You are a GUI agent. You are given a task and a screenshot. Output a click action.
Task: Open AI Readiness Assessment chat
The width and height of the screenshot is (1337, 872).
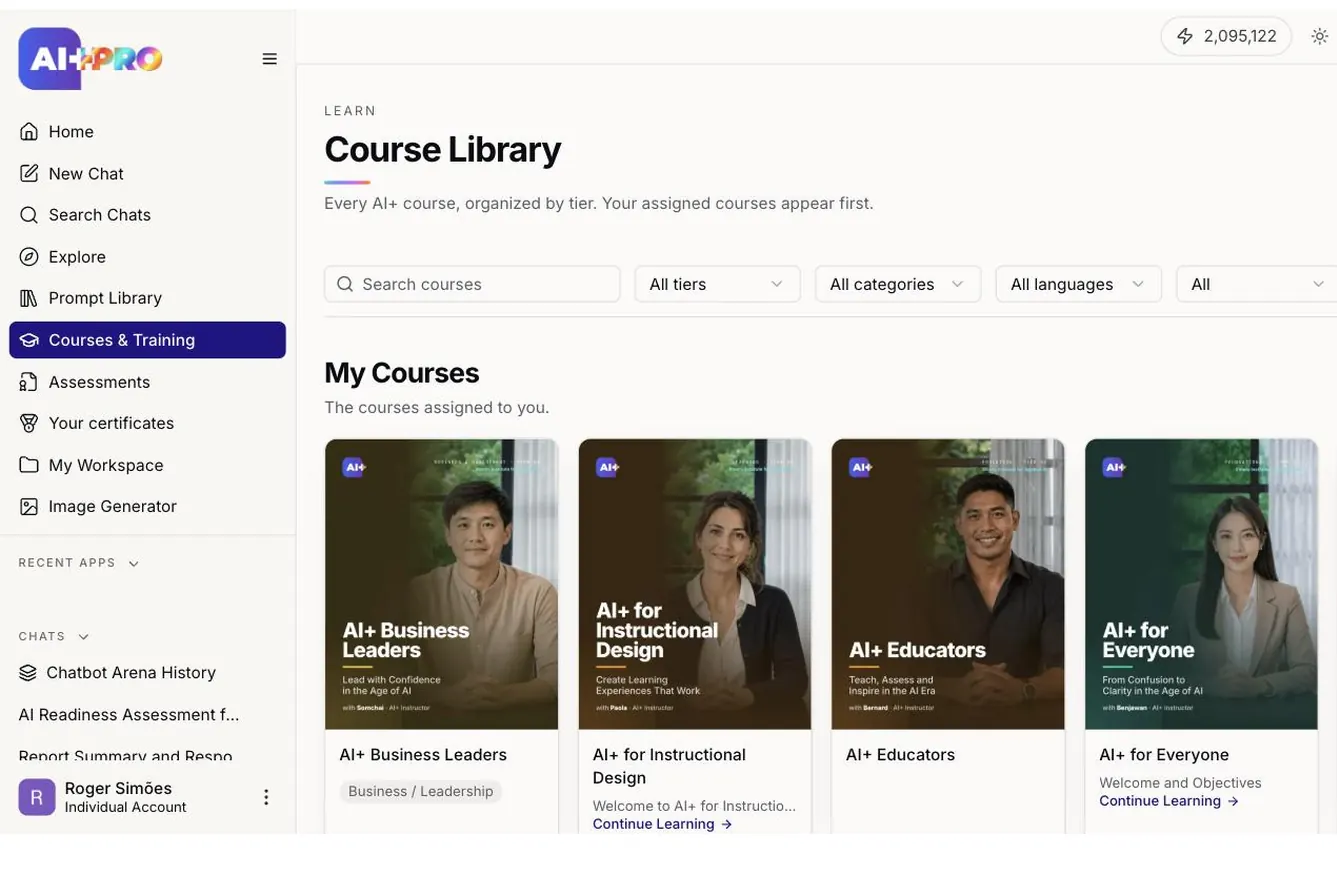(130, 715)
